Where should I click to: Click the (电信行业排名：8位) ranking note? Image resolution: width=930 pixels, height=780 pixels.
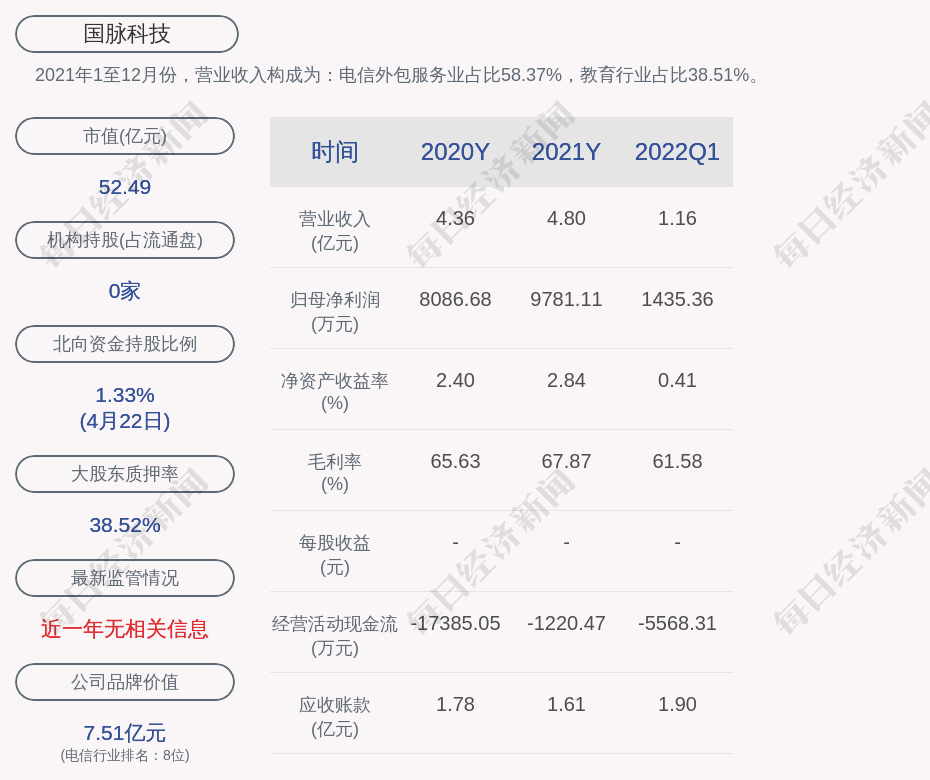tap(125, 755)
